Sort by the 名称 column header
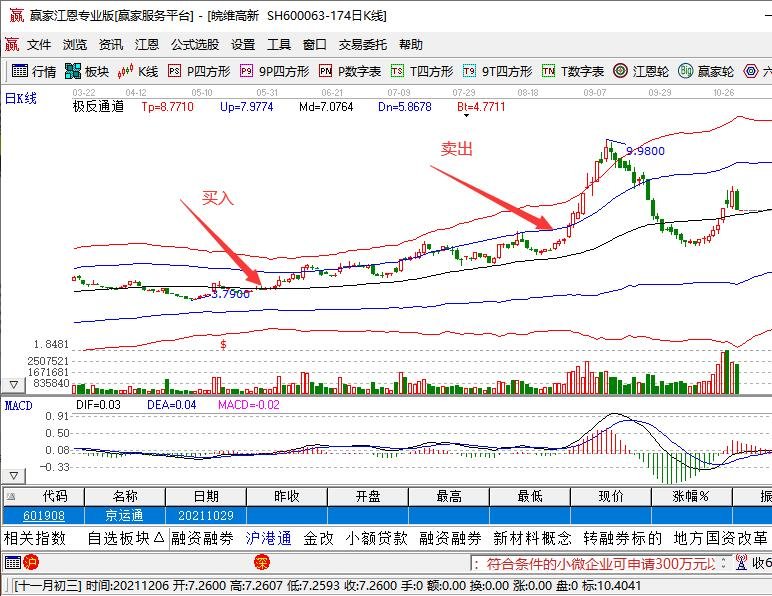Viewport: 772px width, 596px height. 125,497
